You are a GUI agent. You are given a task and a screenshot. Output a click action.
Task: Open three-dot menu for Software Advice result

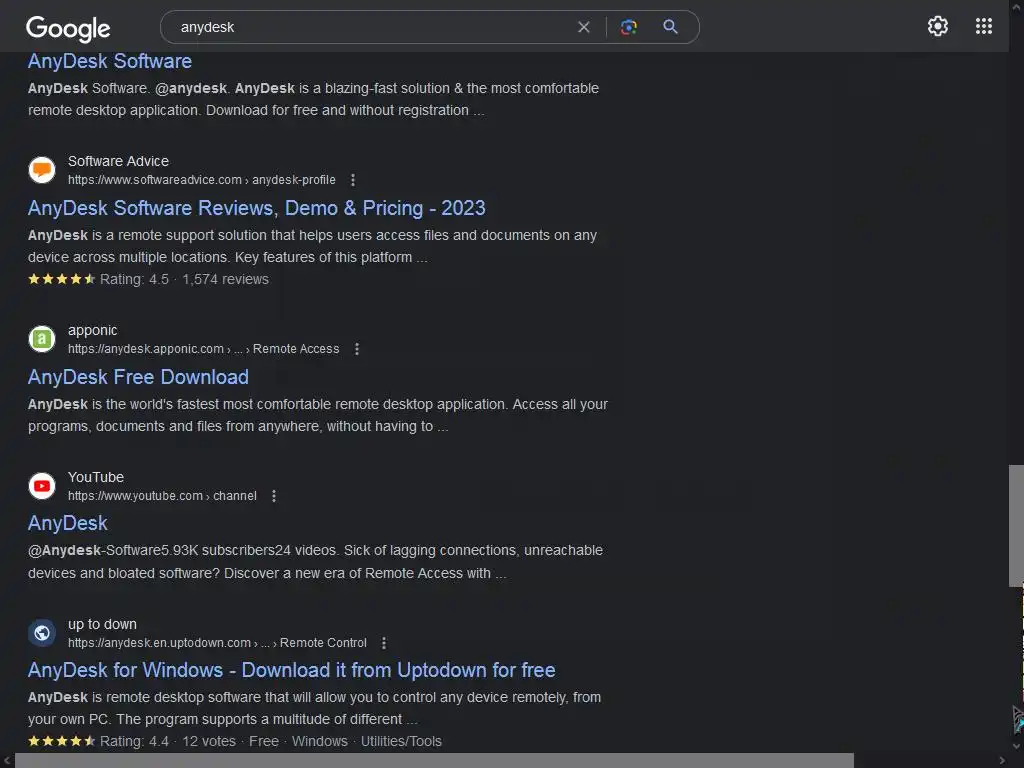point(353,180)
